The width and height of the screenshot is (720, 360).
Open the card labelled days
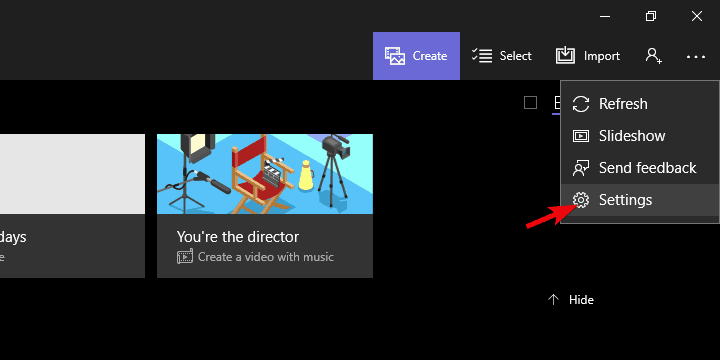(x=72, y=206)
